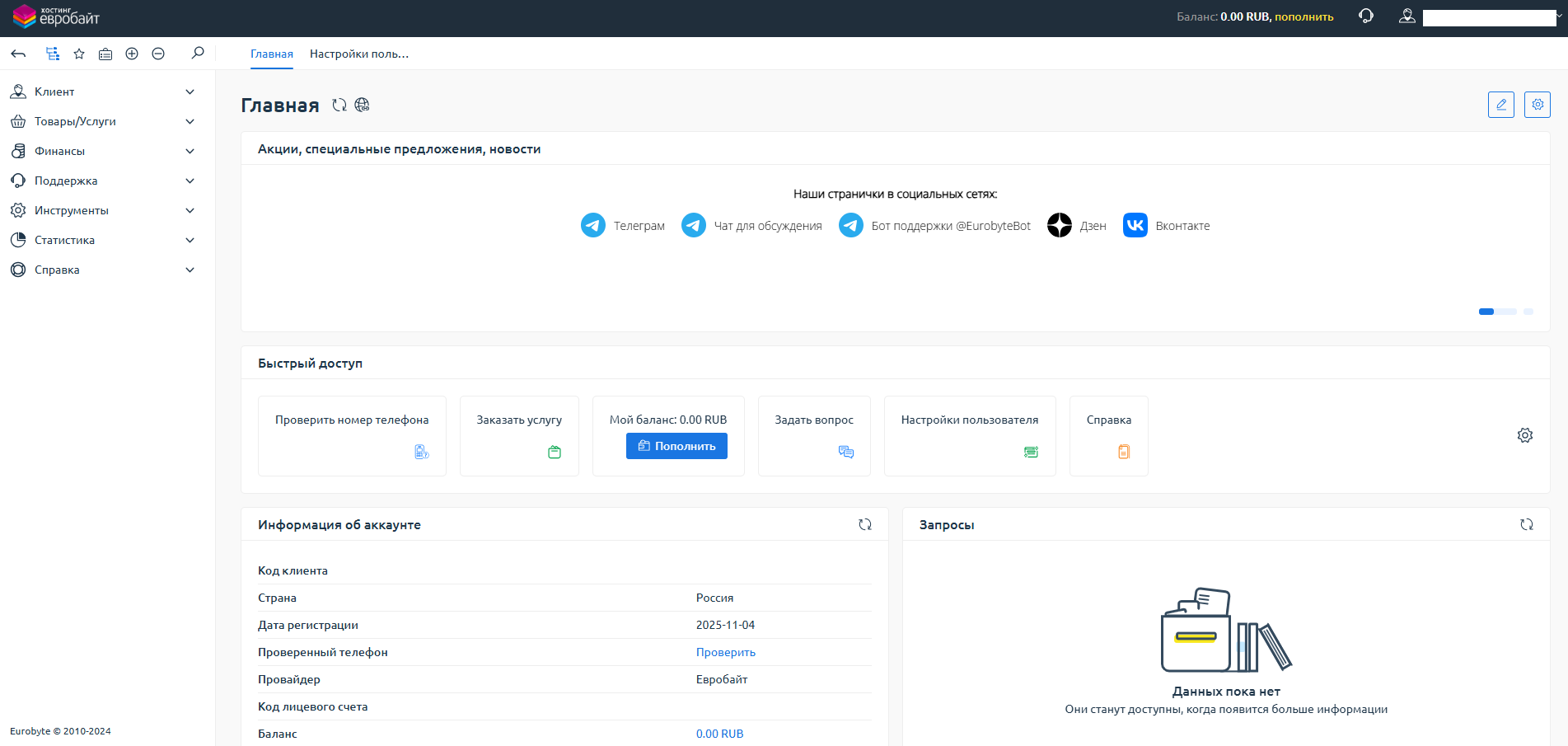The width and height of the screenshot is (1568, 746).
Task: Open the menu tree icon in the toolbar
Action: [53, 54]
